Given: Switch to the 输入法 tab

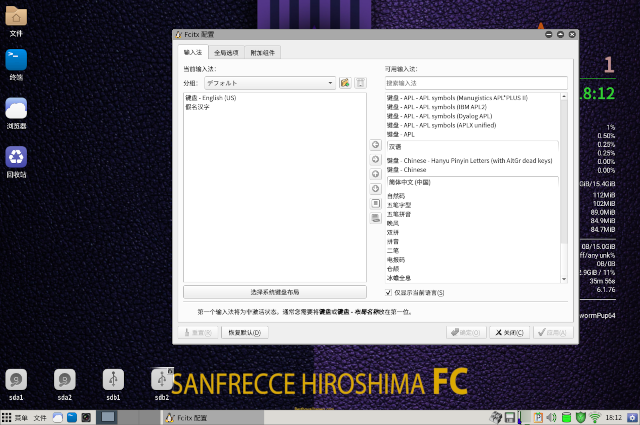Looking at the screenshot, I should (x=193, y=52).
